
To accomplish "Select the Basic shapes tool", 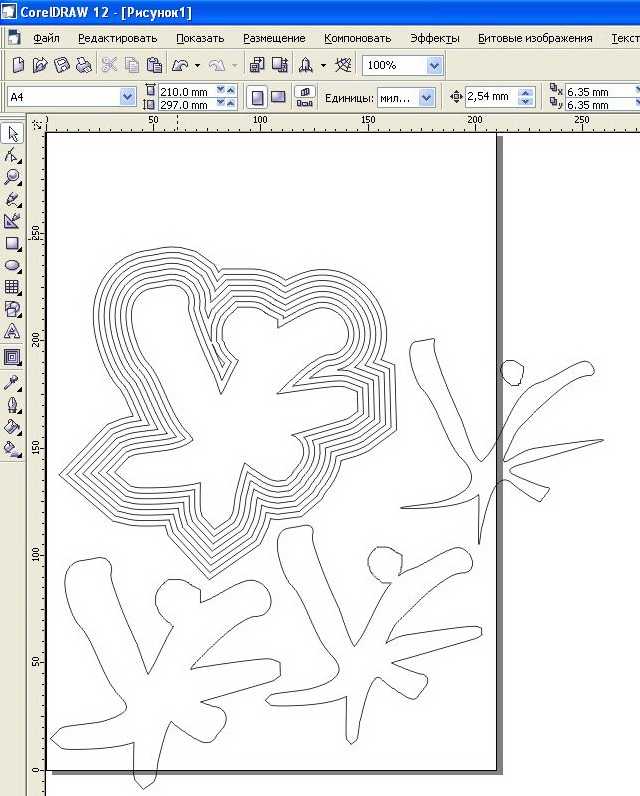I will click(x=12, y=309).
